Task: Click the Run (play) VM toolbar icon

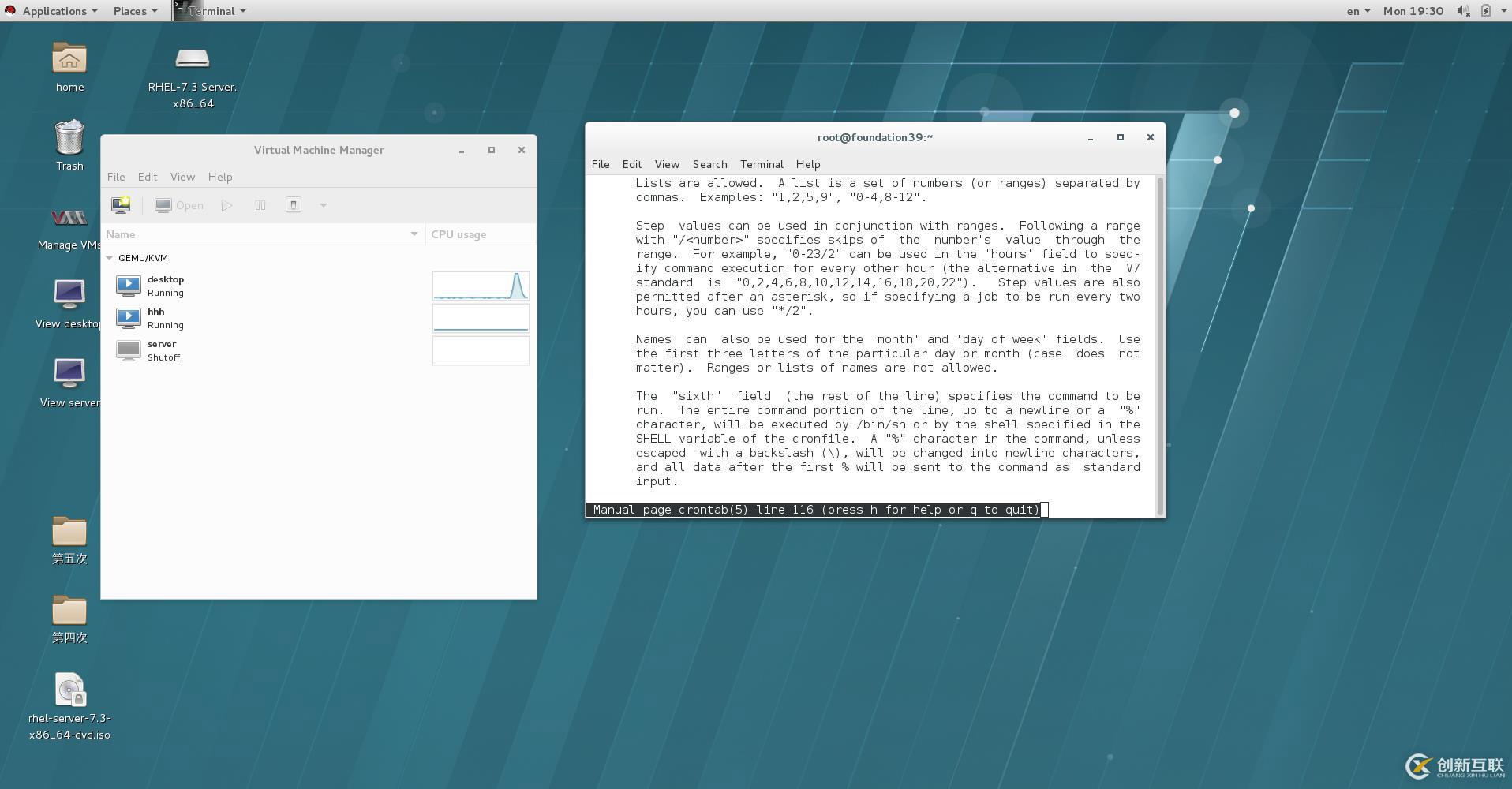Action: (x=226, y=205)
